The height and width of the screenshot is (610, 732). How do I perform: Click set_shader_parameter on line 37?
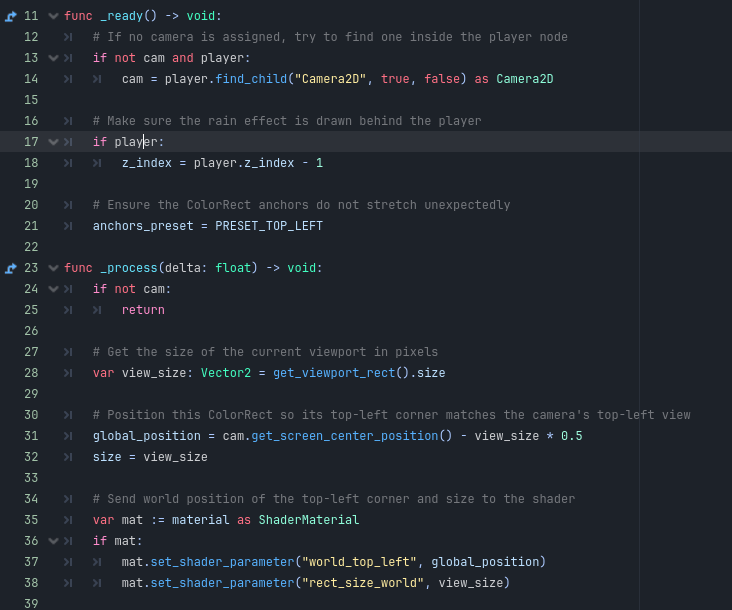223,562
